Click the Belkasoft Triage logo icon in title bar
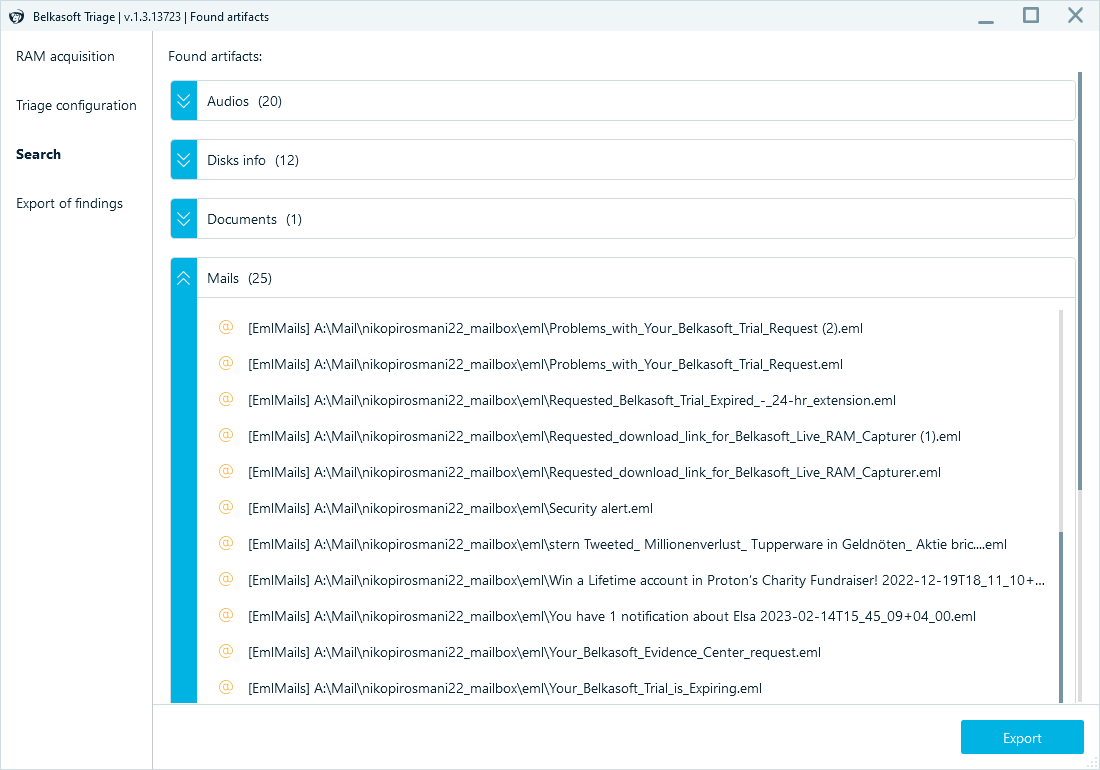 pos(15,16)
